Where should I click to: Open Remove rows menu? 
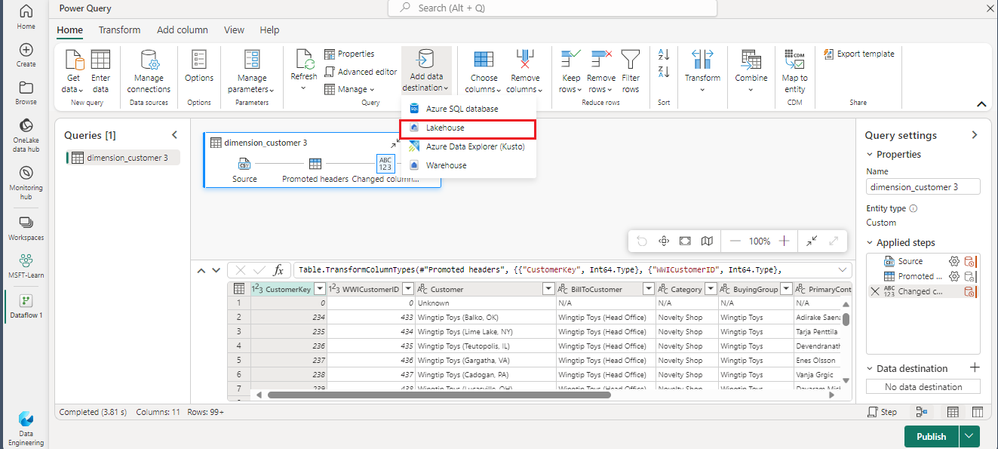pyautogui.click(x=601, y=71)
